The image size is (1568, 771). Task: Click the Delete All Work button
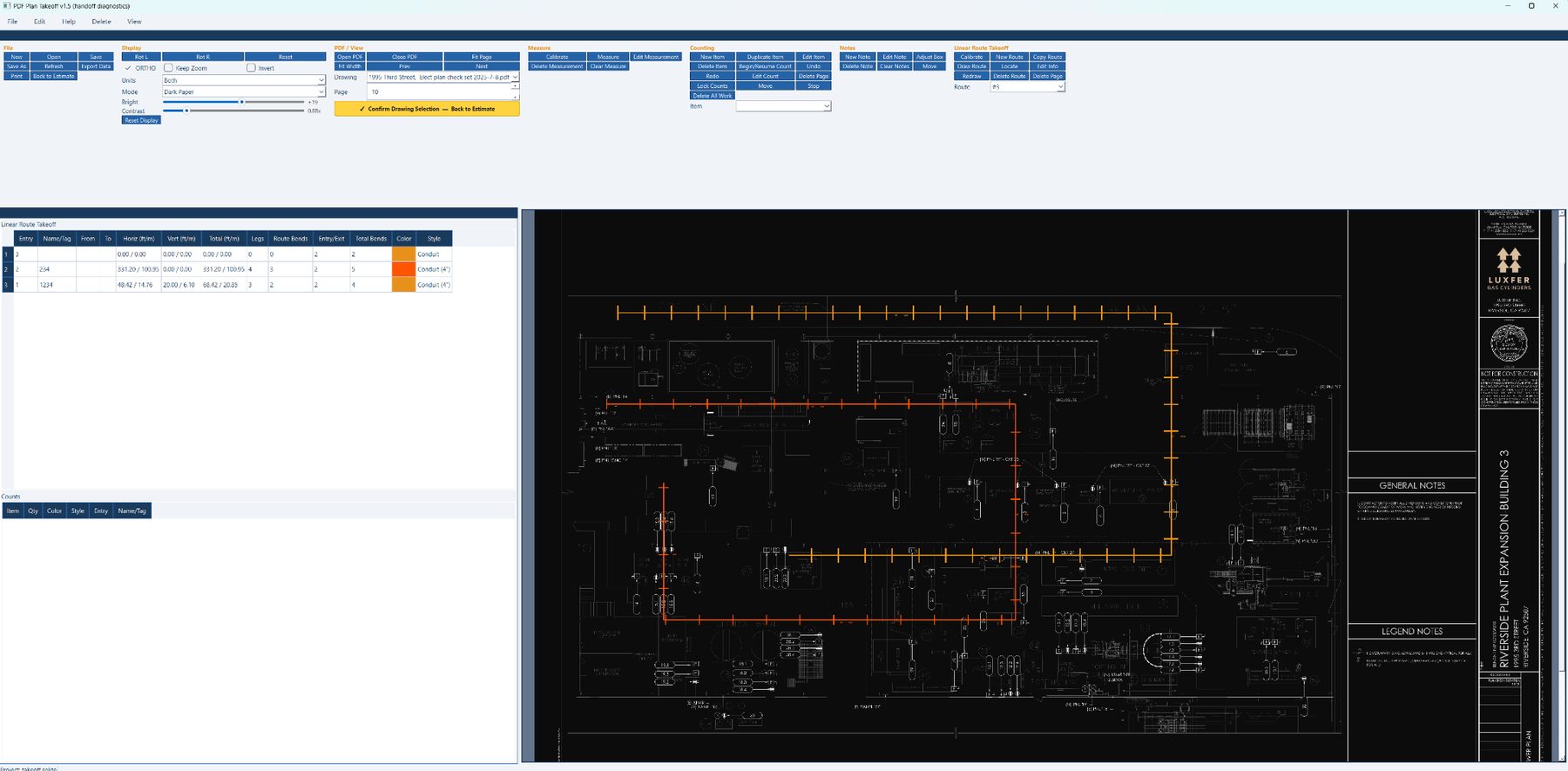point(713,96)
